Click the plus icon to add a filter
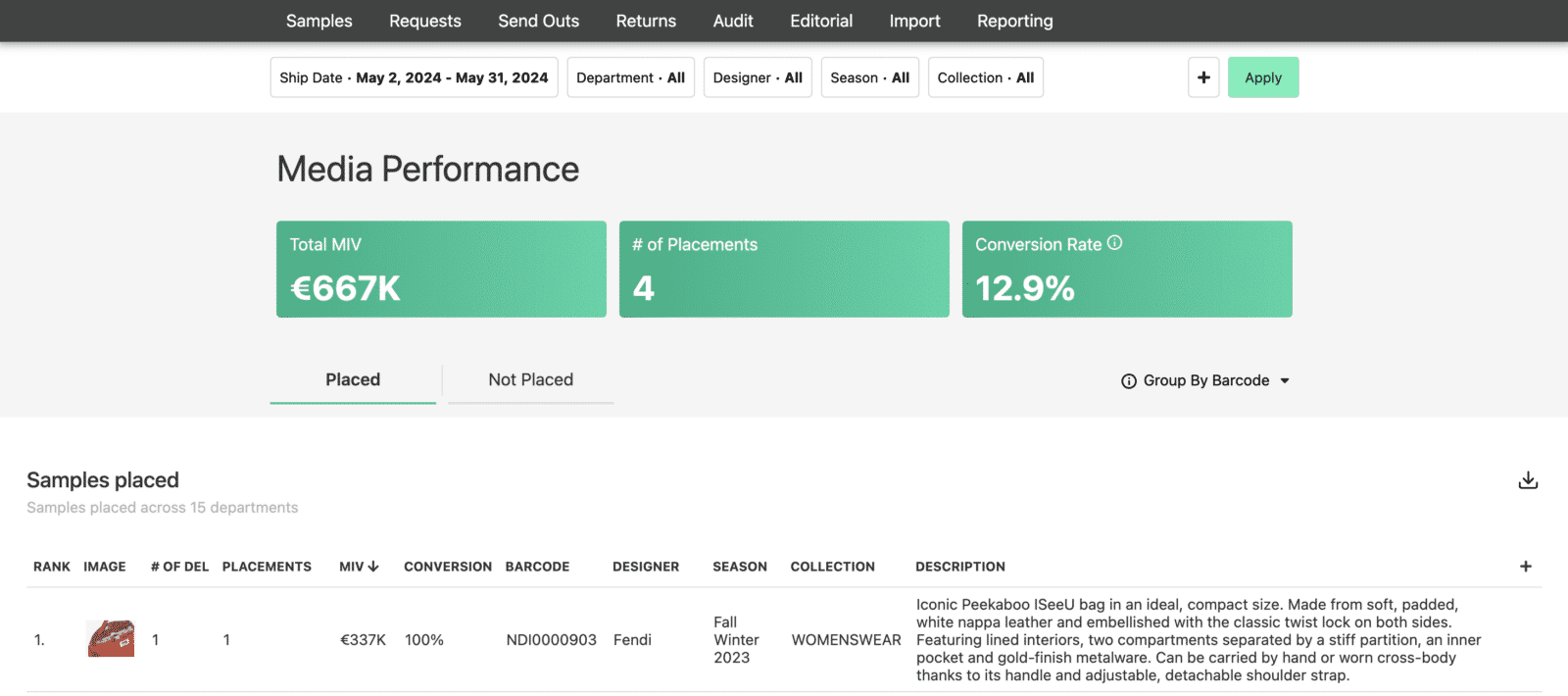The height and width of the screenshot is (696, 1568). tap(1203, 77)
